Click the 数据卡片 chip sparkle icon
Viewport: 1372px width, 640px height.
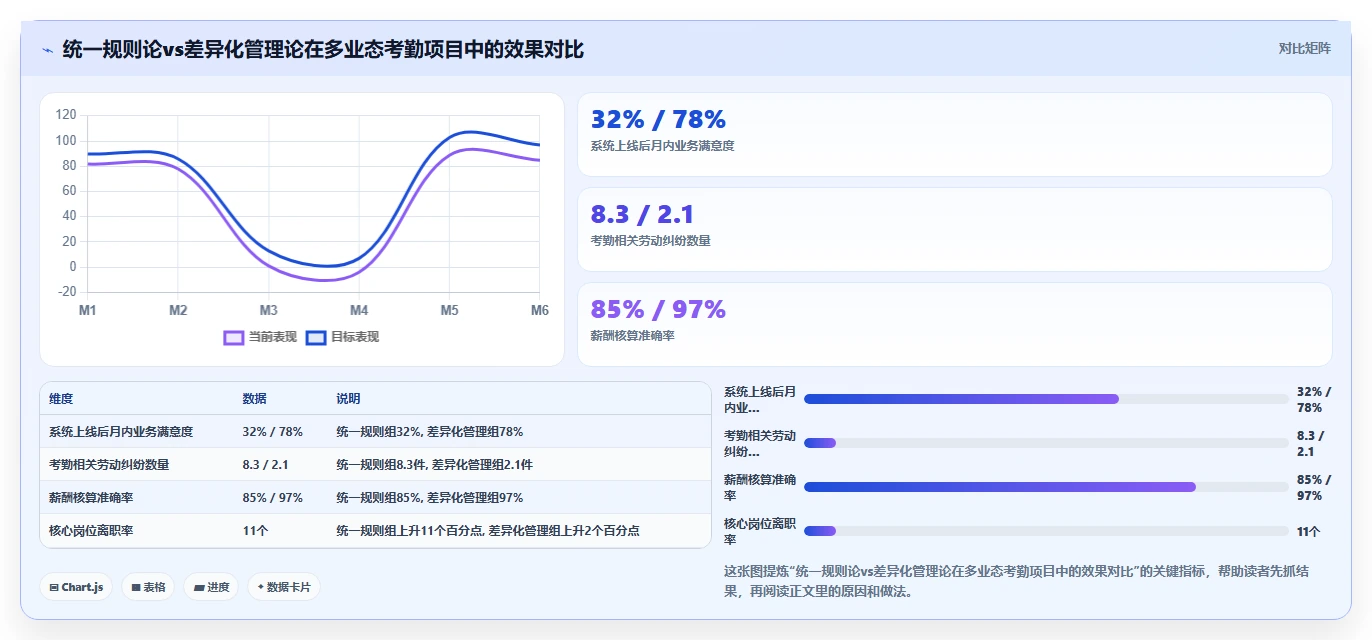click(x=260, y=587)
